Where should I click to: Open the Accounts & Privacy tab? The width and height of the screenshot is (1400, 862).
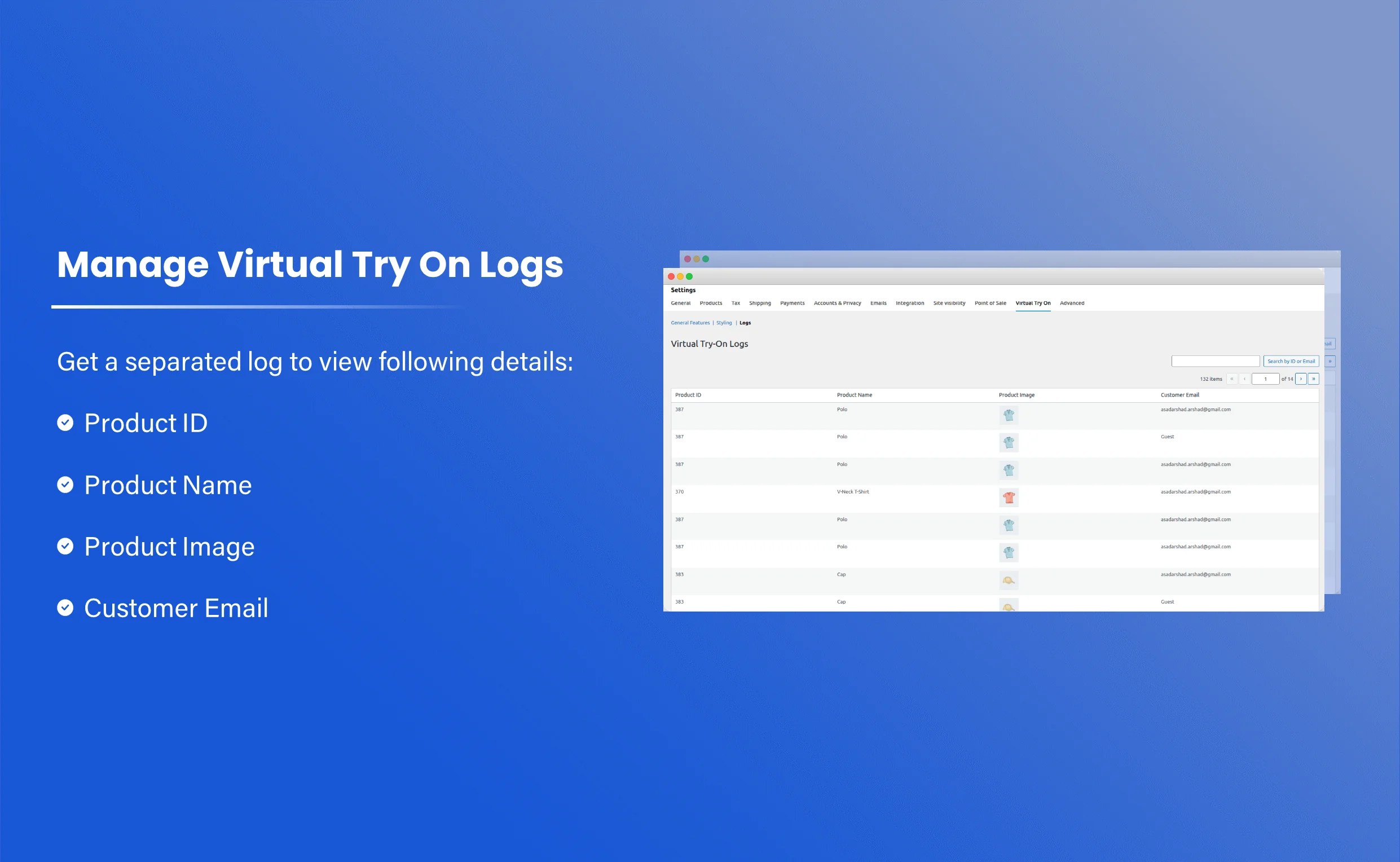pyautogui.click(x=838, y=303)
